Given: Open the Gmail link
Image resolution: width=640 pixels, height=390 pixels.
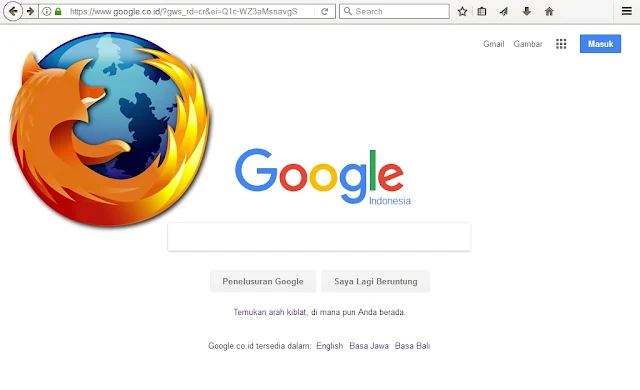Looking at the screenshot, I should click(x=493, y=44).
